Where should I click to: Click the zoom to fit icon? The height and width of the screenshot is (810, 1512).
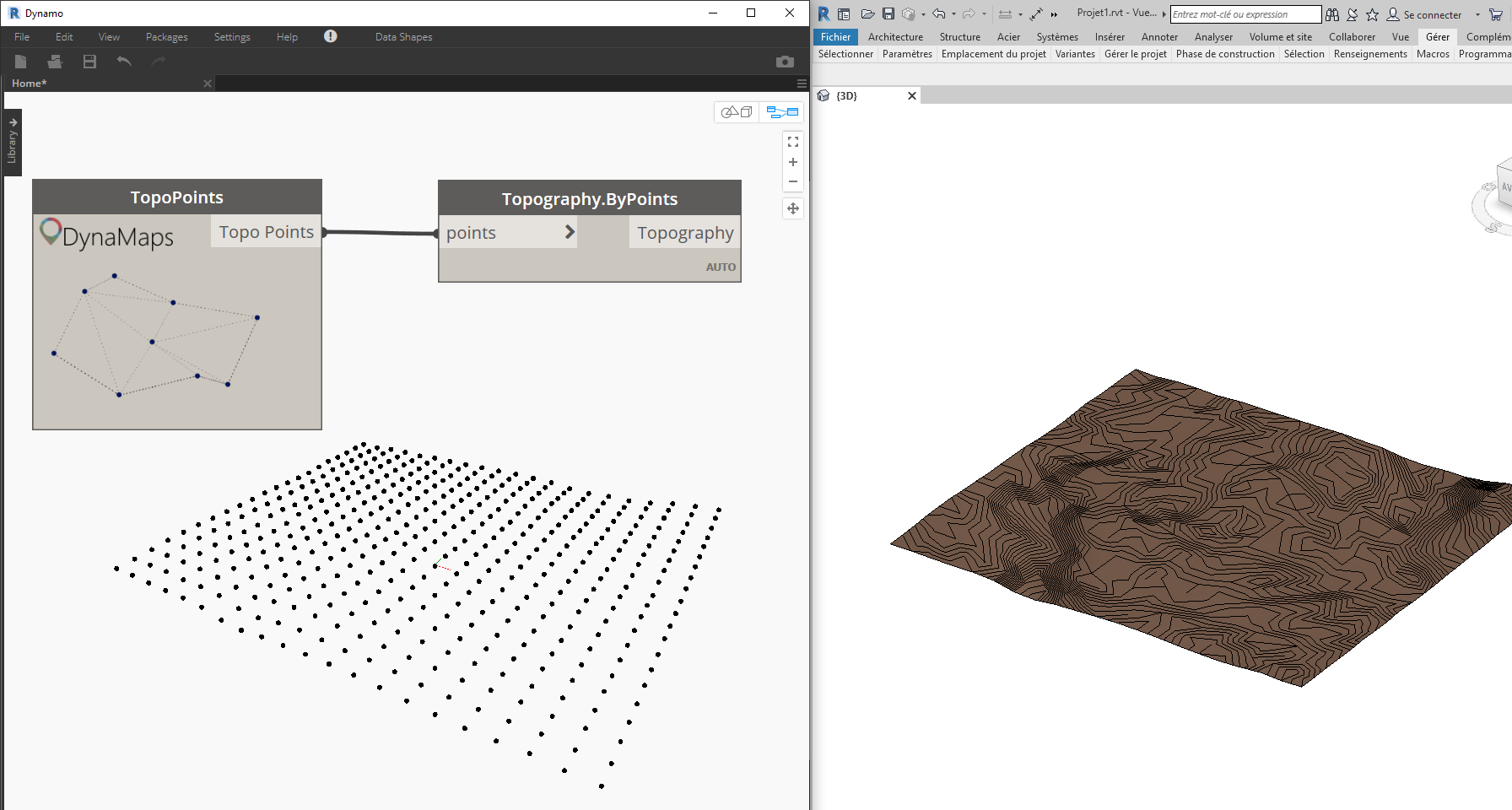pos(793,142)
